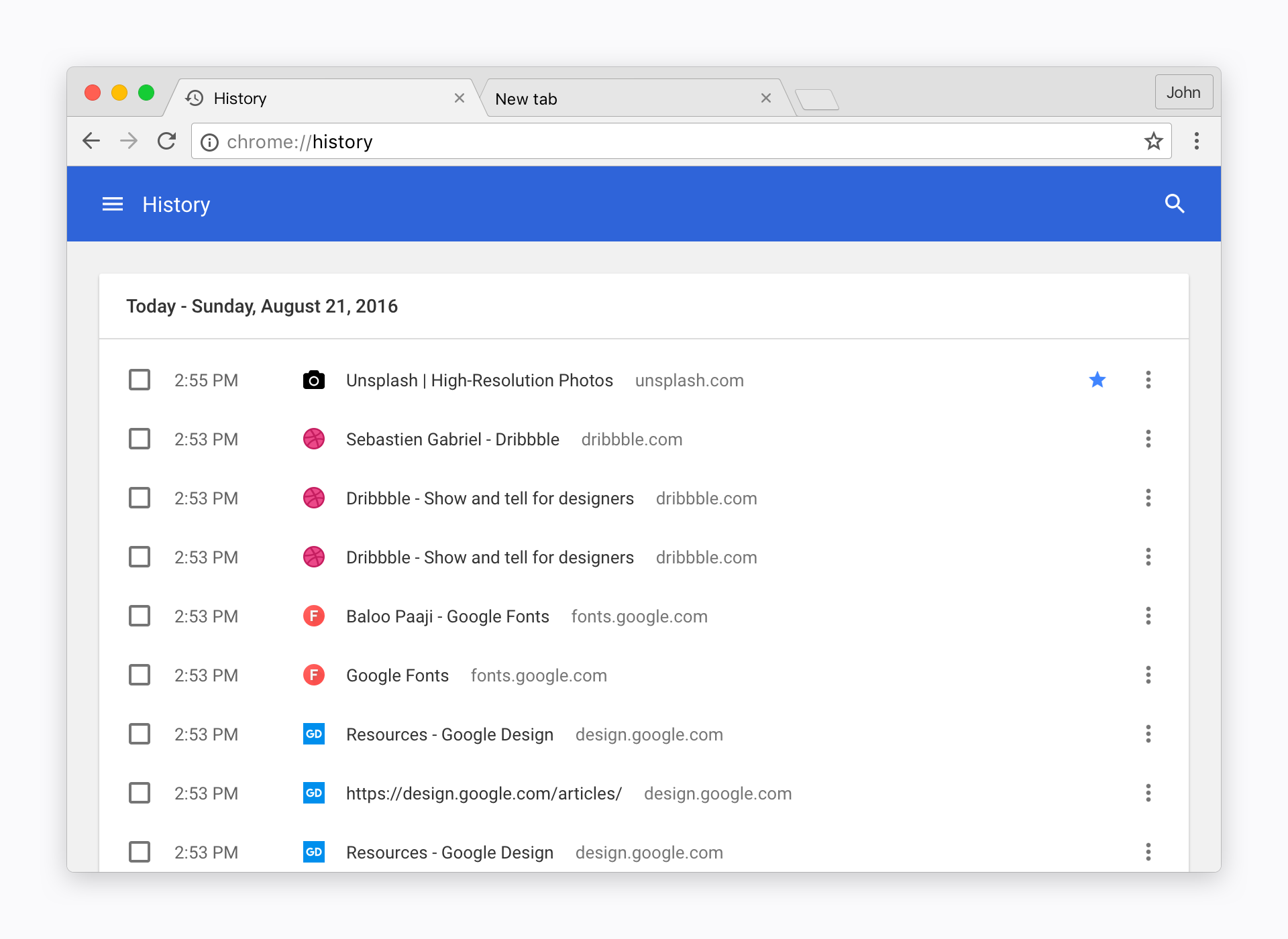The height and width of the screenshot is (939, 1288).
Task: Open the Google Fonts history link
Action: click(397, 675)
